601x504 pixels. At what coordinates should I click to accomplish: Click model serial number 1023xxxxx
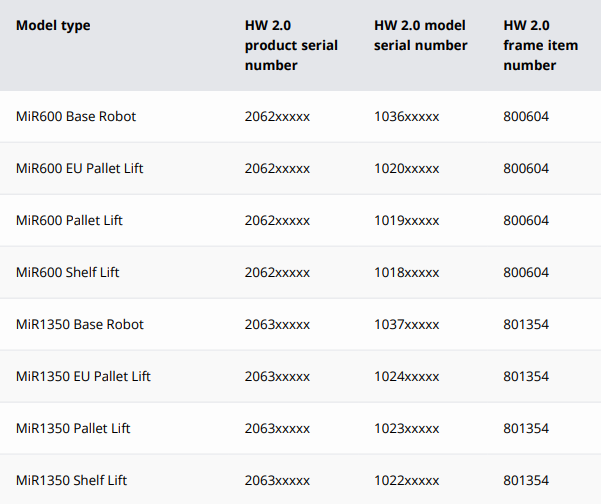pos(406,428)
